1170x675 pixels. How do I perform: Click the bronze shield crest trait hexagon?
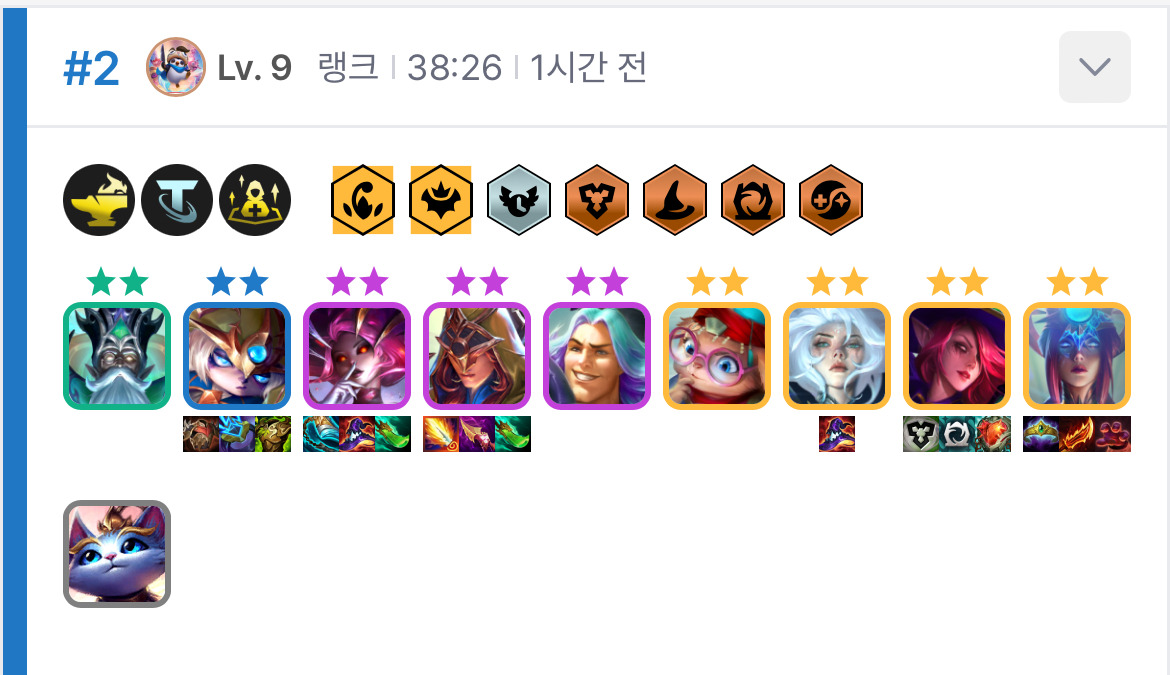click(597, 200)
